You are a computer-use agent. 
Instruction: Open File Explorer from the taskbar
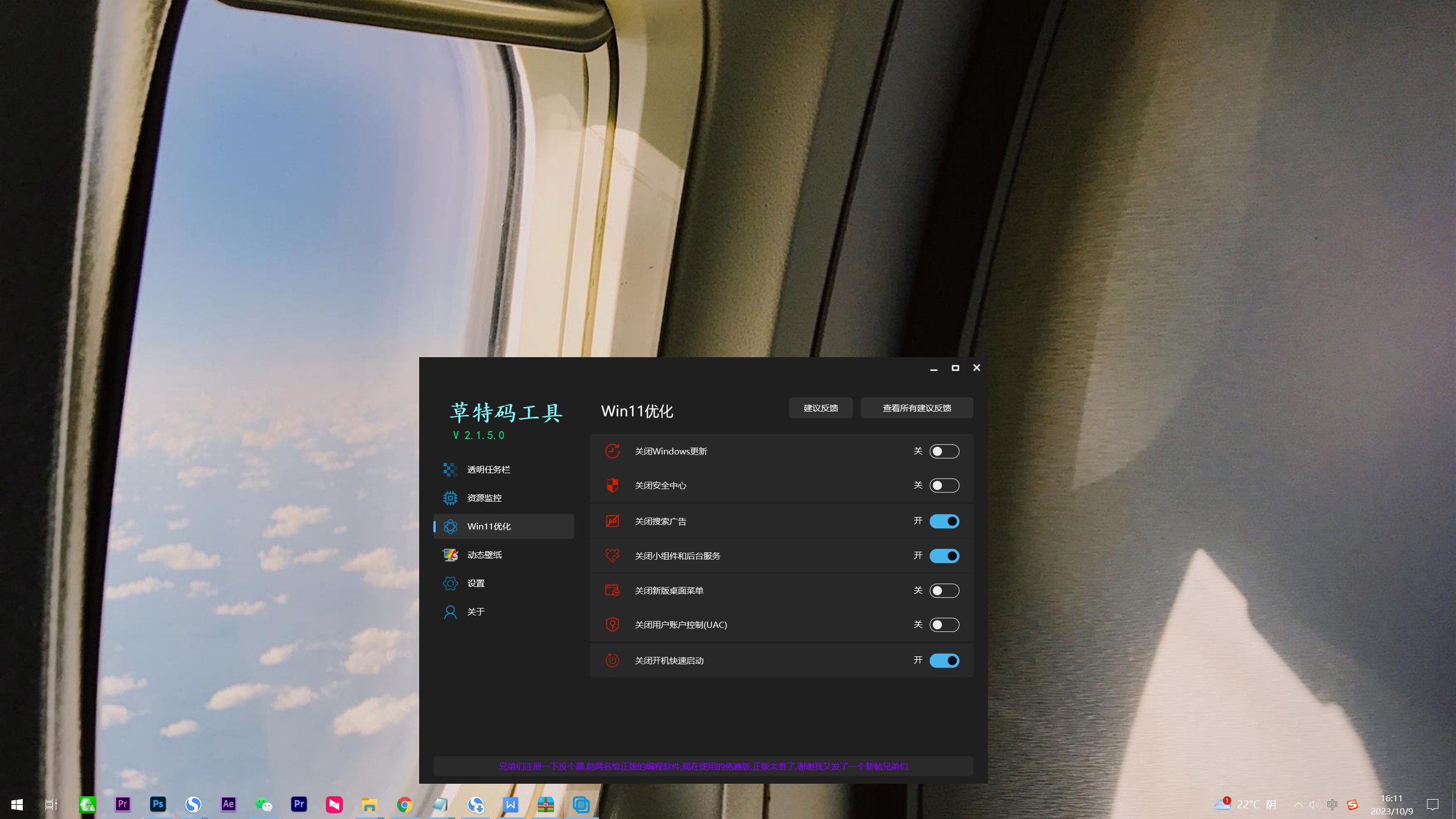click(369, 804)
